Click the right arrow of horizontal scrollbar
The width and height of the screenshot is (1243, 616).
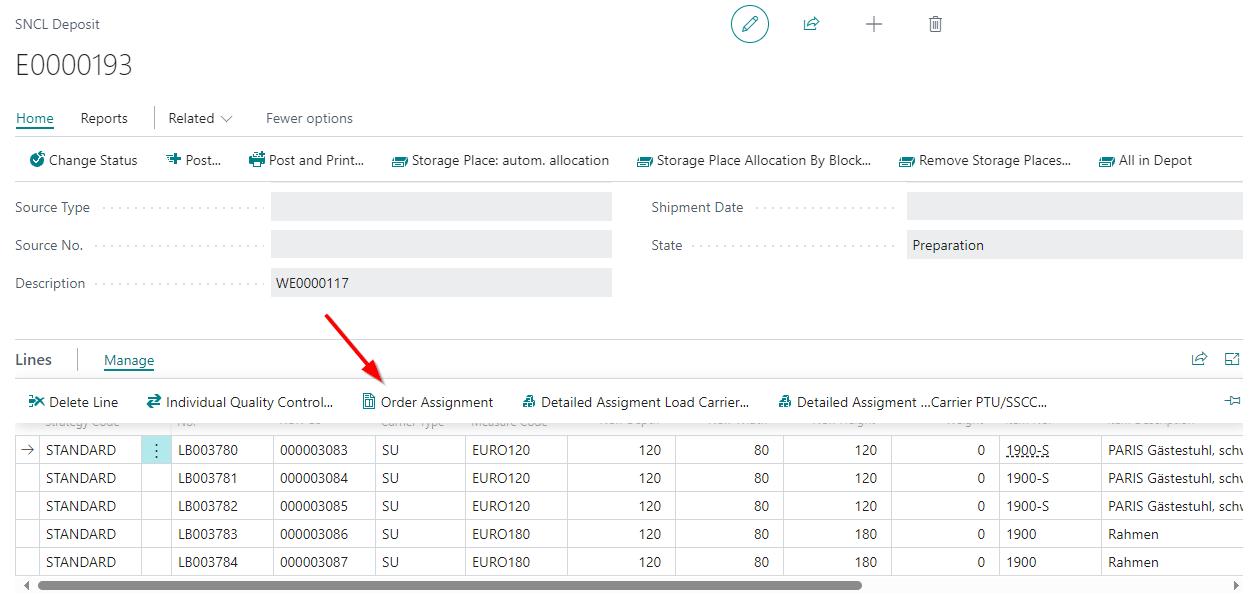click(x=1236, y=585)
